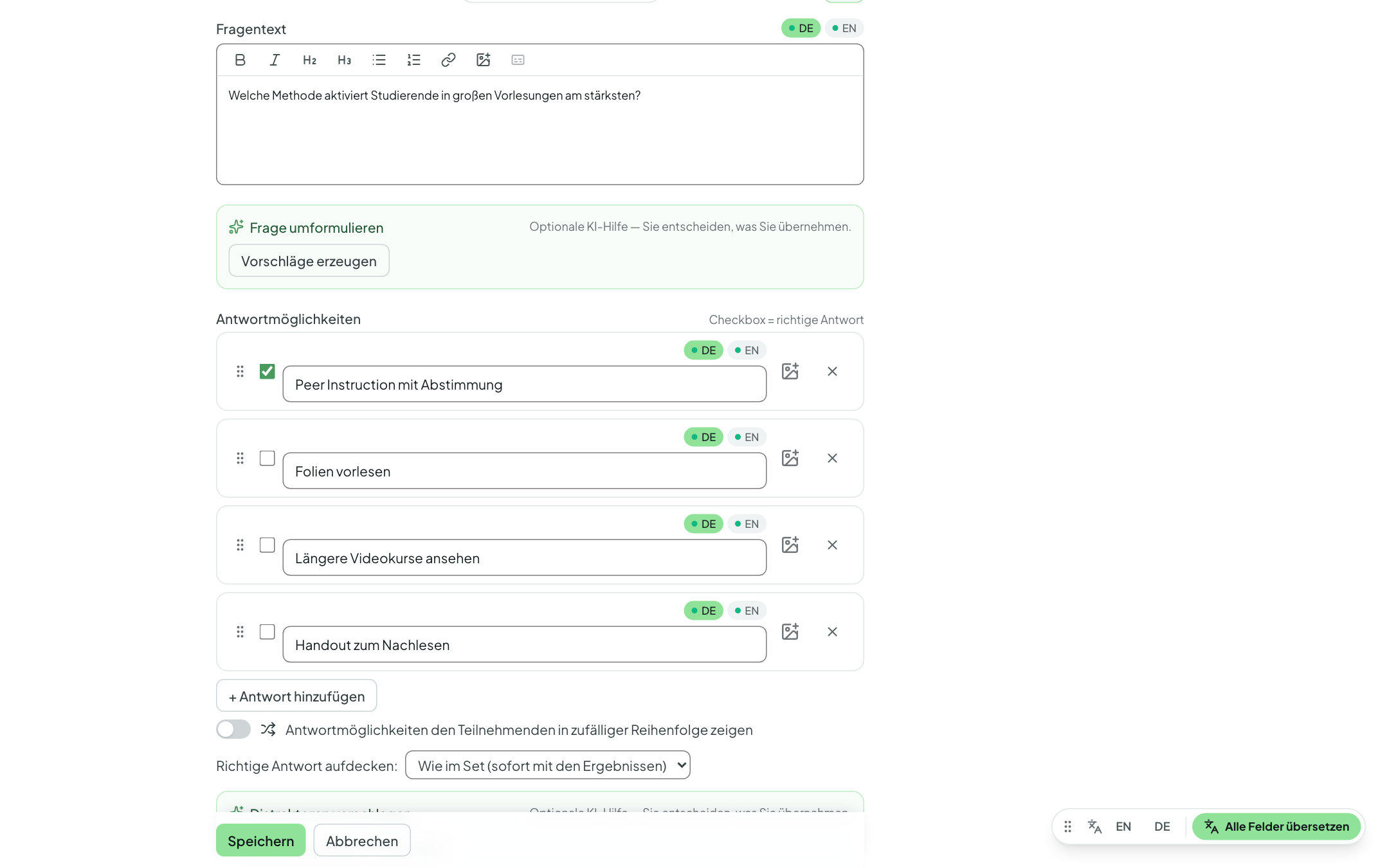Set heading level H3
Viewport: 1389px width, 868px height.
344,60
